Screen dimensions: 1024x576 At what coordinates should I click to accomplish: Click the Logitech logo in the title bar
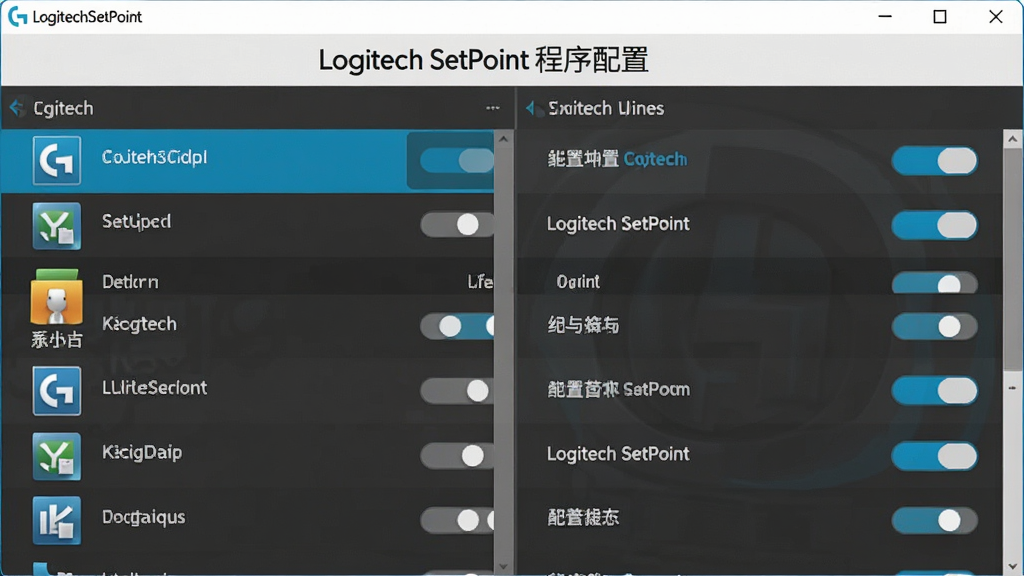click(x=17, y=16)
